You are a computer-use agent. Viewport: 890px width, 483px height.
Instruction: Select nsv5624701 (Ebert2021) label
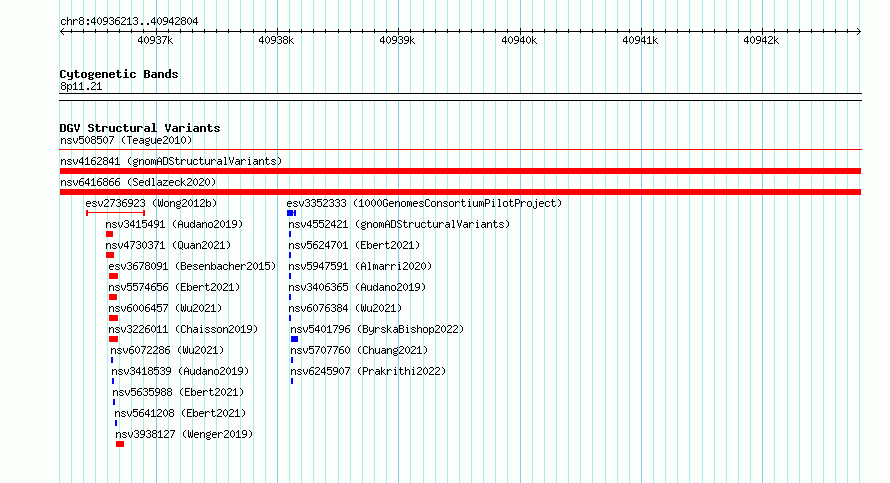[354, 245]
